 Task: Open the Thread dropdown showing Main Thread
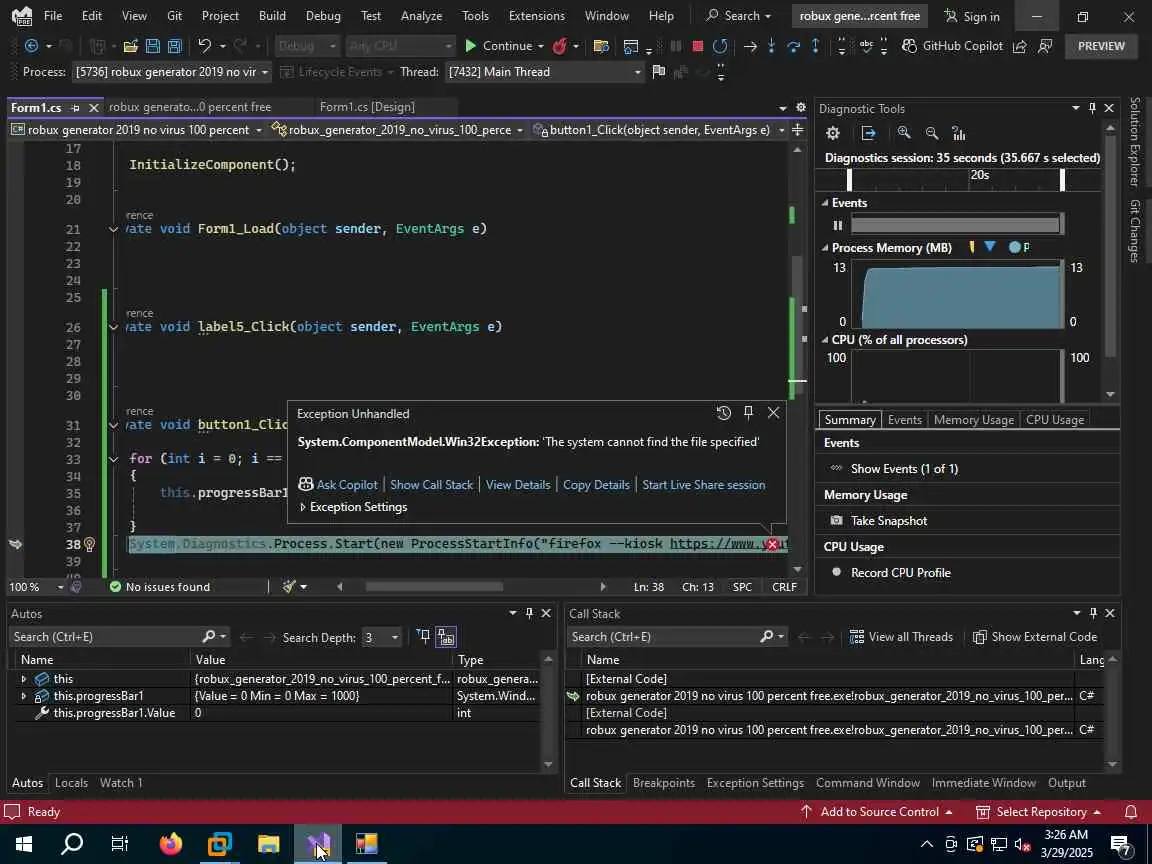pos(544,72)
